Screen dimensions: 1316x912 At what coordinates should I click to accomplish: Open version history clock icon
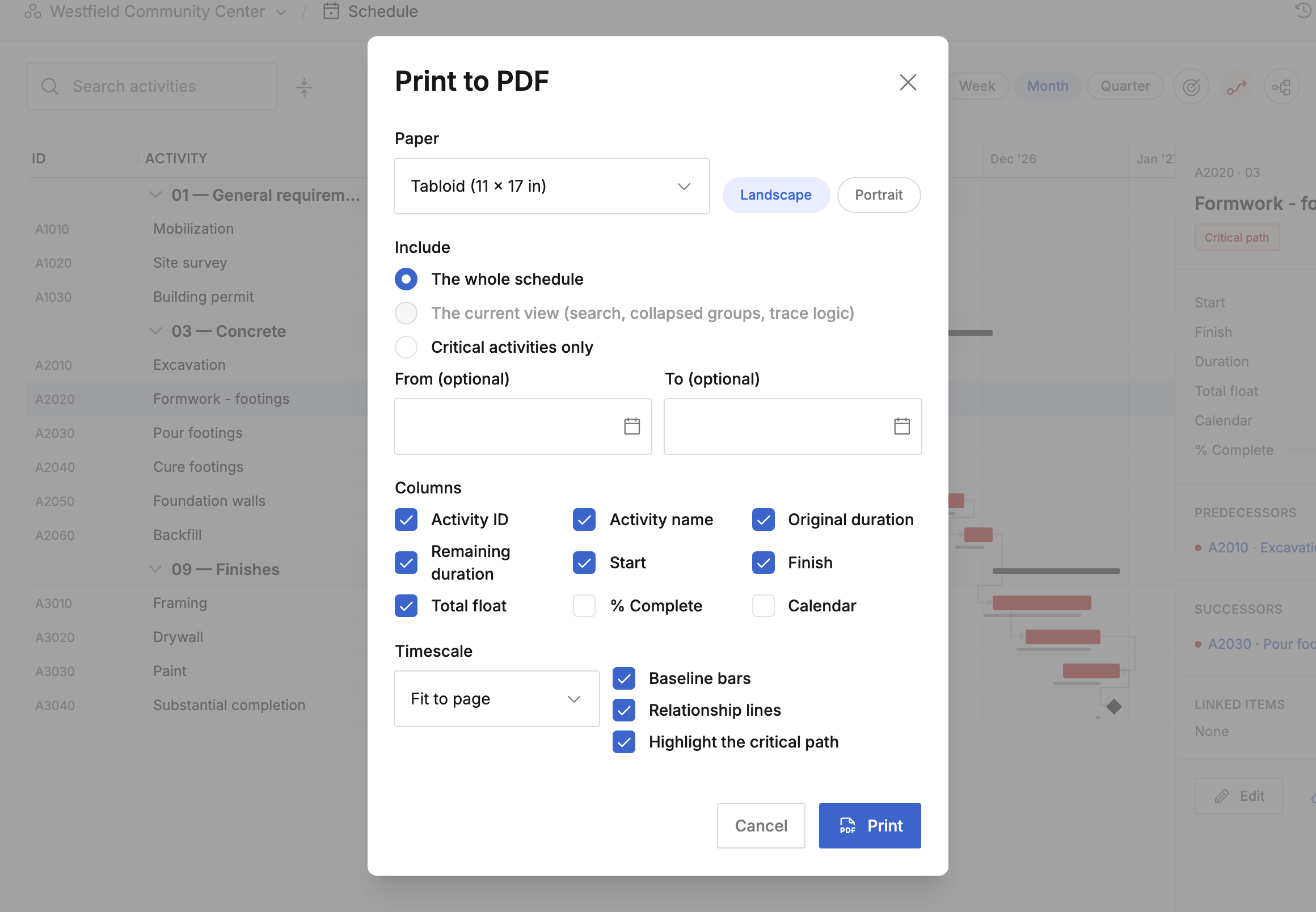pos(1303,10)
